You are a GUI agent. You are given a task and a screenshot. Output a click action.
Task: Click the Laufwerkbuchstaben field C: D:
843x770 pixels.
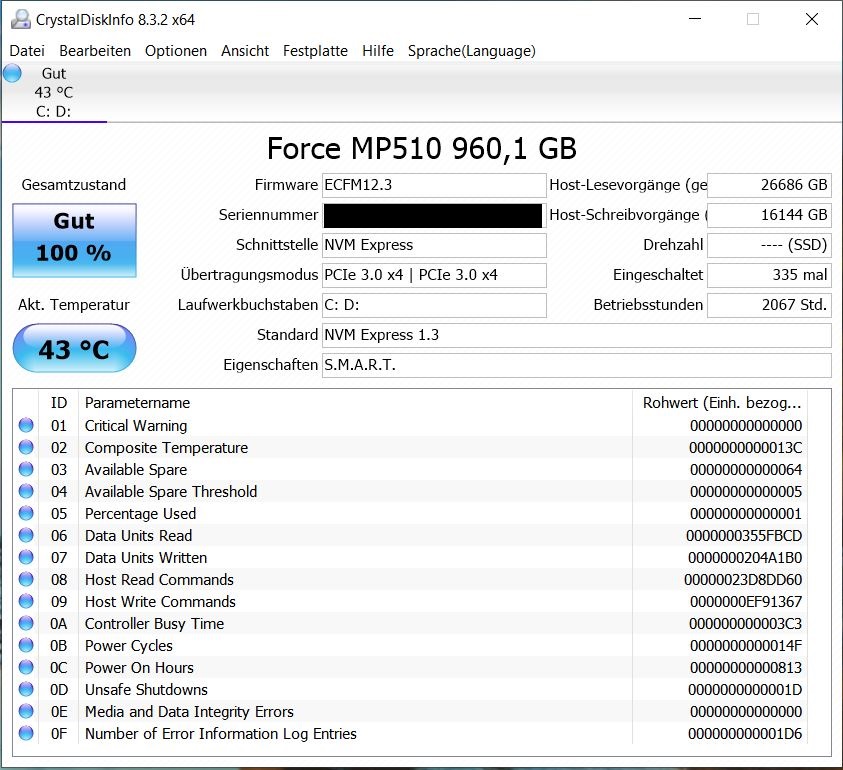coord(434,305)
